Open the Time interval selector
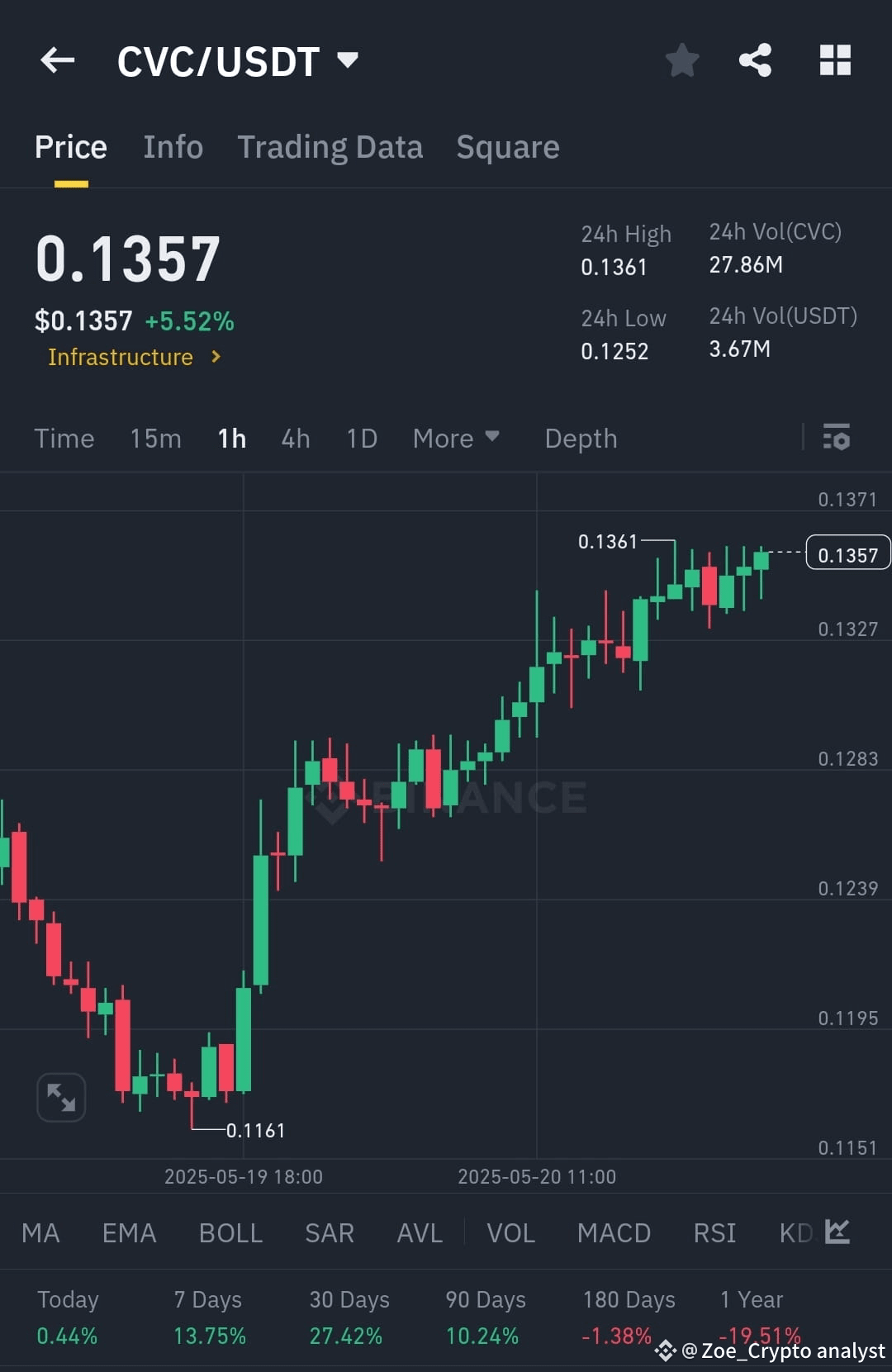The image size is (892, 1372). 64,438
